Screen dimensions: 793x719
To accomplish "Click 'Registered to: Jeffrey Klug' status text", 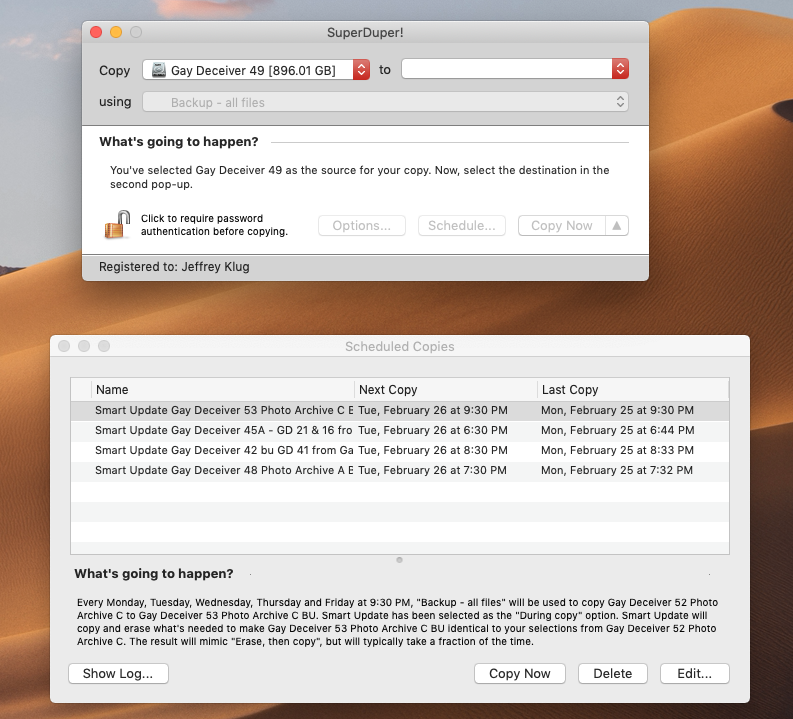I will tap(174, 266).
